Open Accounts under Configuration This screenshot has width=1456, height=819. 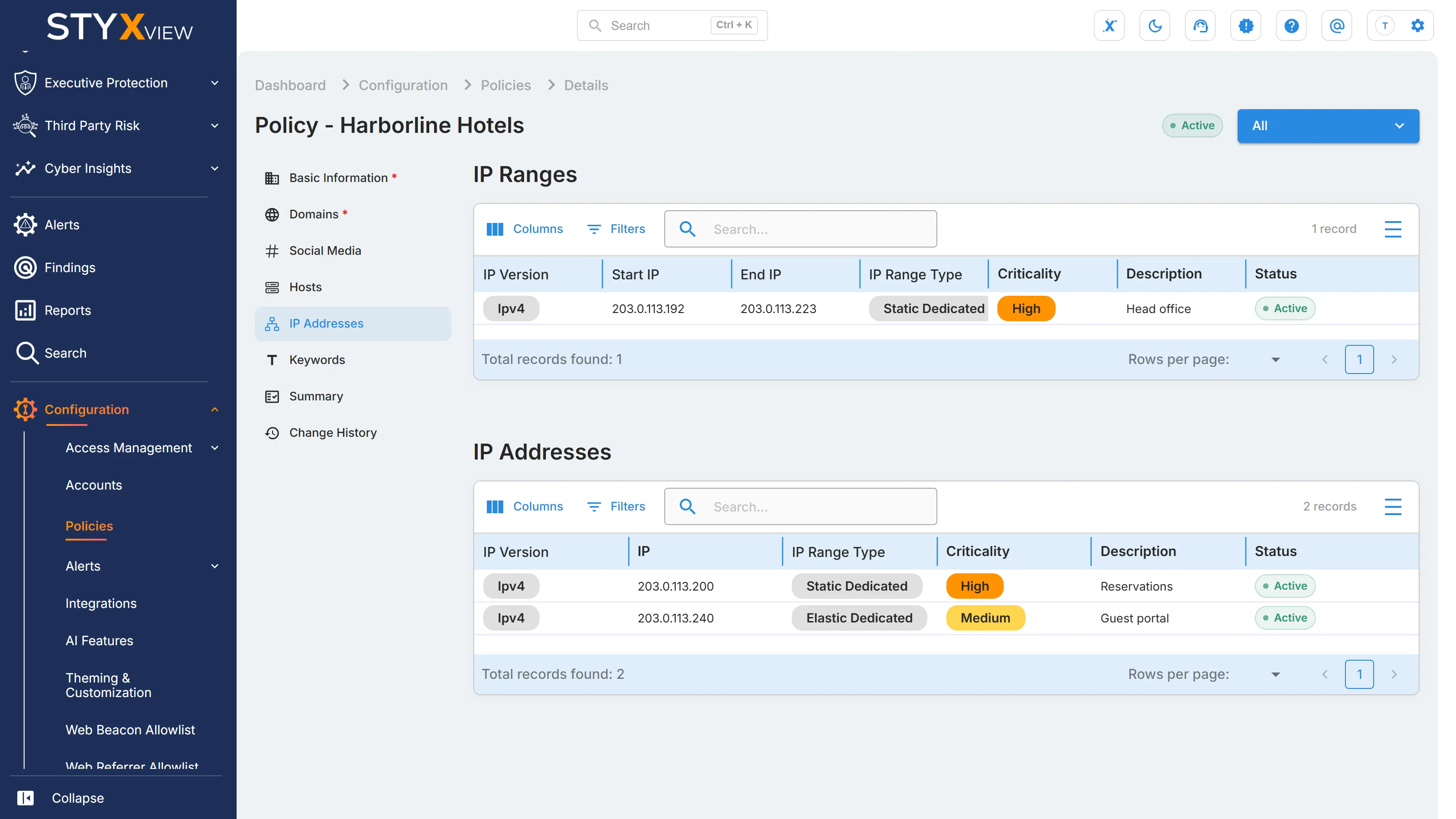93,485
